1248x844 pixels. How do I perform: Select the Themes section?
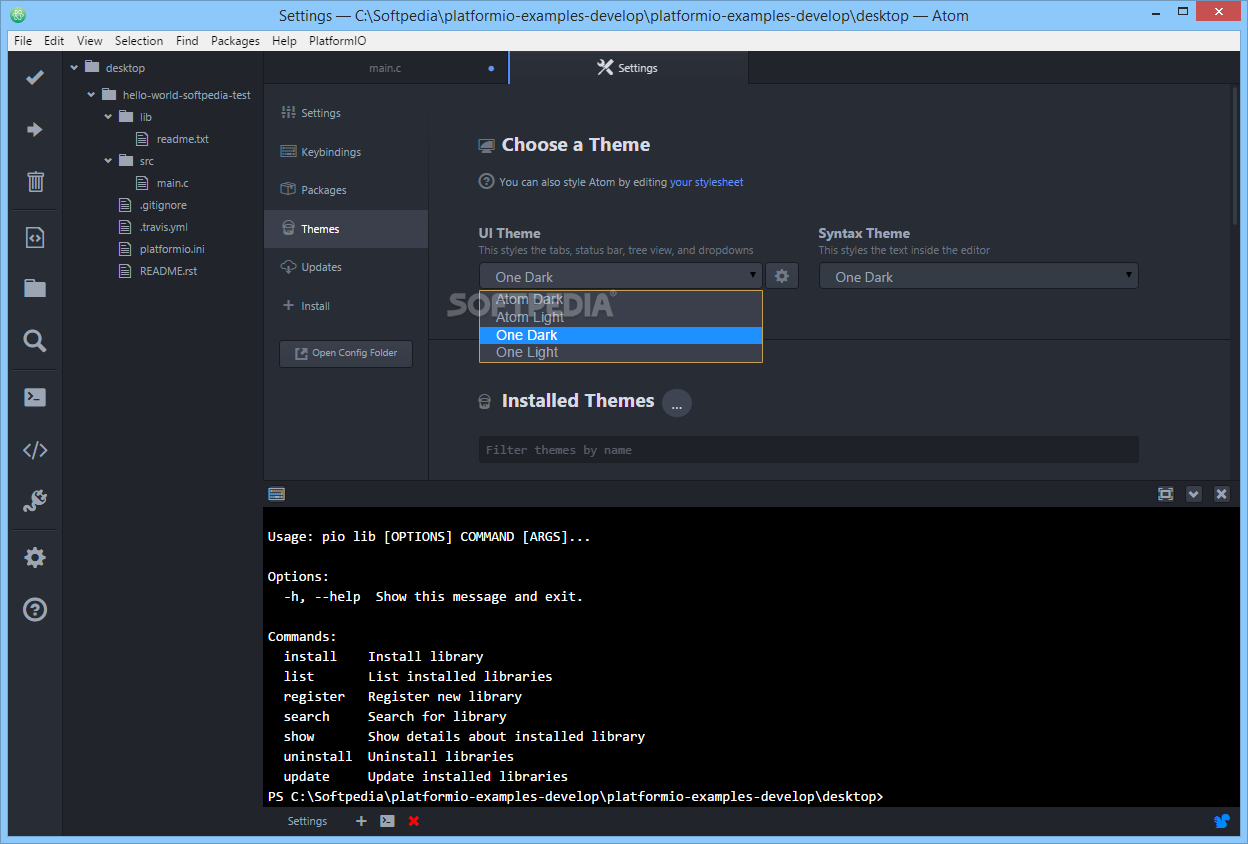[346, 229]
